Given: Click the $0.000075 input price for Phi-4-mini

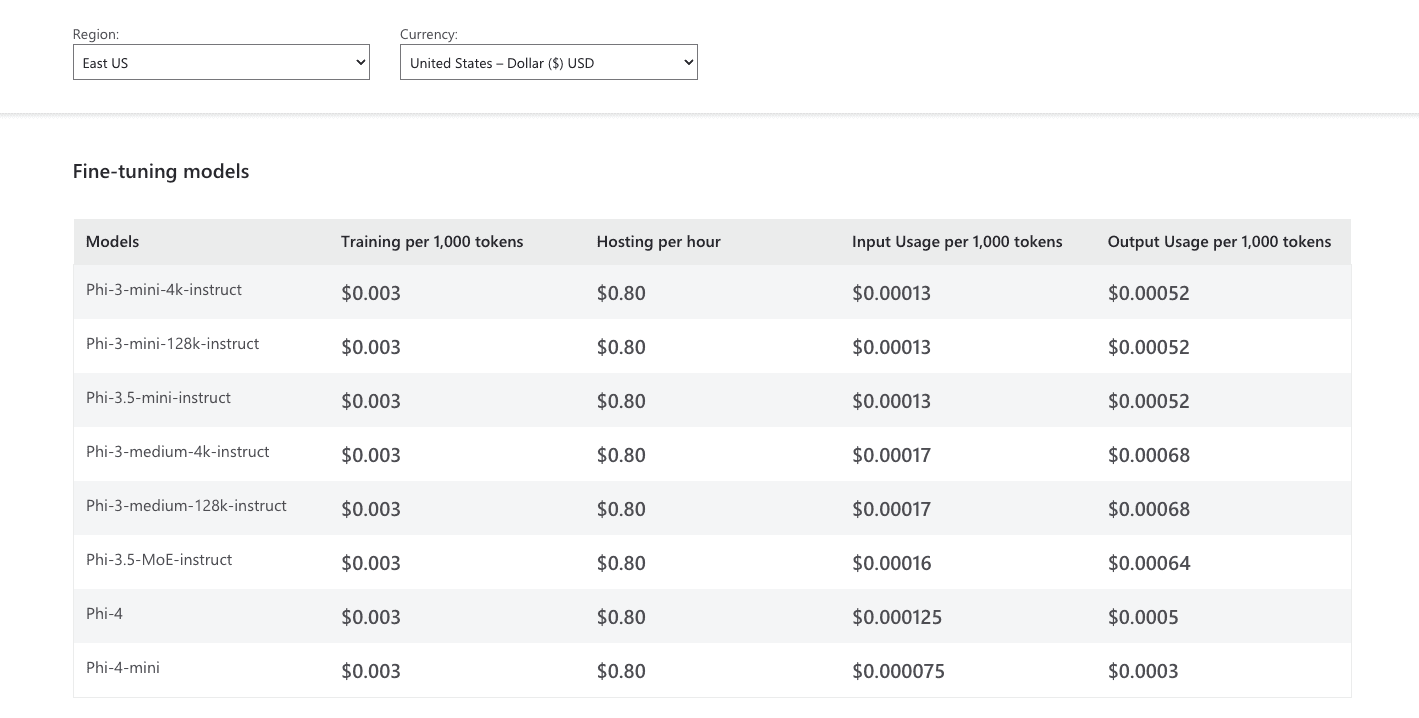Looking at the screenshot, I should (x=898, y=671).
